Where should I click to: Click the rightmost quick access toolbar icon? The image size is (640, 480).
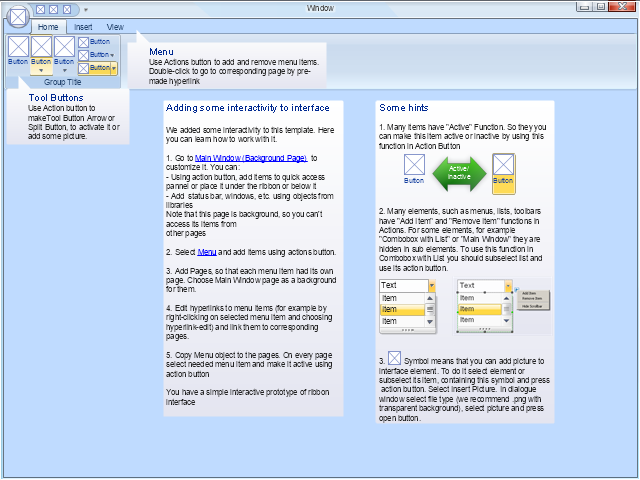pos(67,9)
